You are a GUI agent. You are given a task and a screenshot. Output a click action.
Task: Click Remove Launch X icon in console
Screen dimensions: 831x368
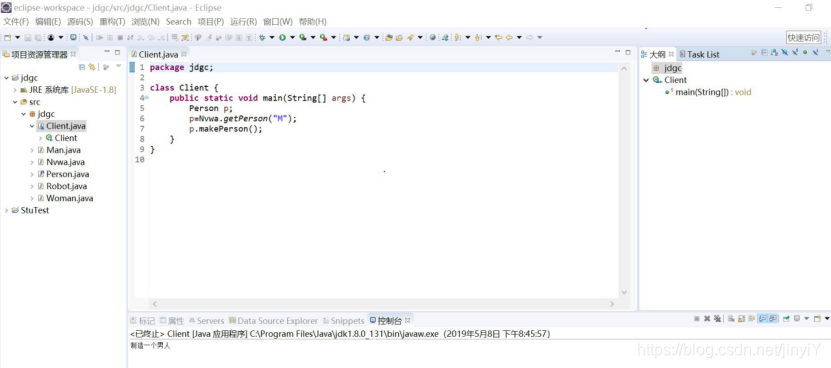[x=707, y=319]
